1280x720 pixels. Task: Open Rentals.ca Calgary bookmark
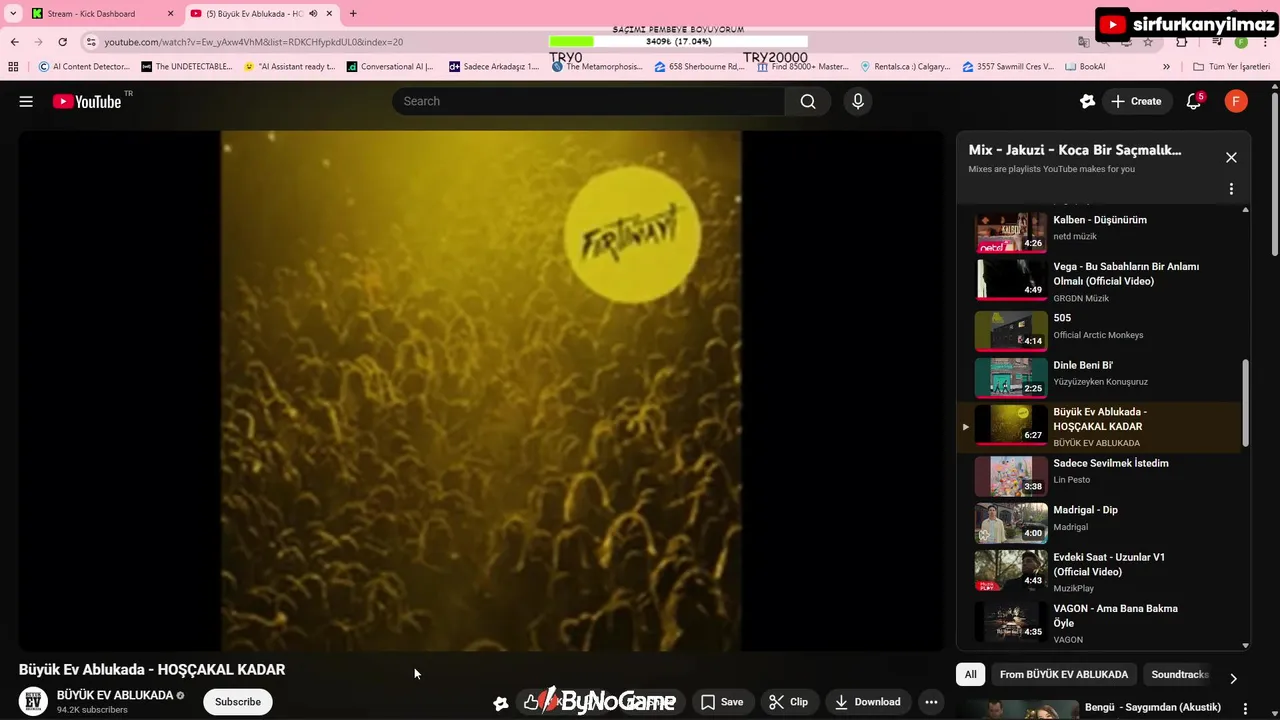[905, 67]
